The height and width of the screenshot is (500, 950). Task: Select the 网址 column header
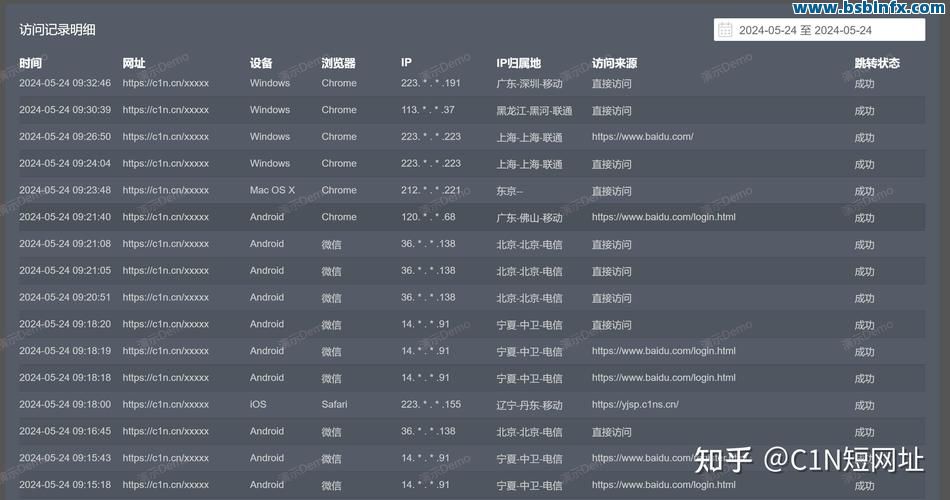point(134,63)
